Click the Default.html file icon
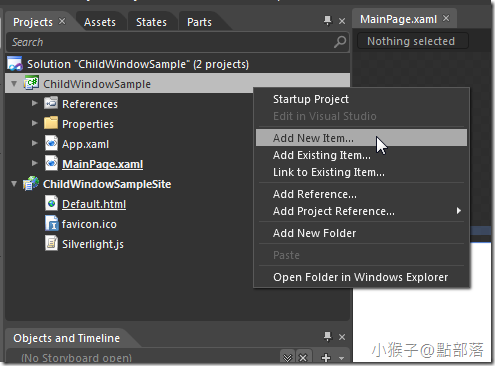 (51, 203)
